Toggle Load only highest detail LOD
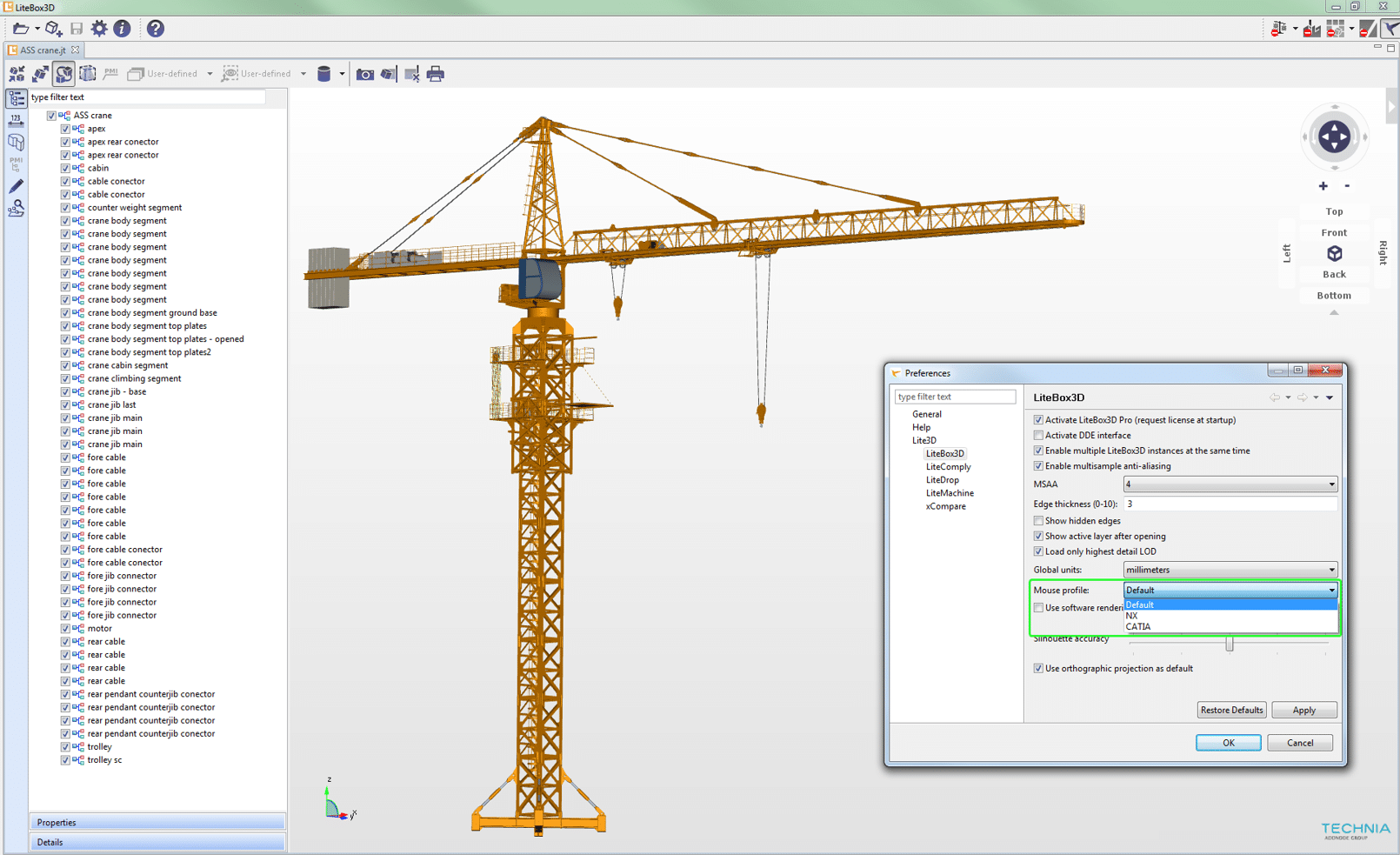1400x855 pixels. [1038, 551]
